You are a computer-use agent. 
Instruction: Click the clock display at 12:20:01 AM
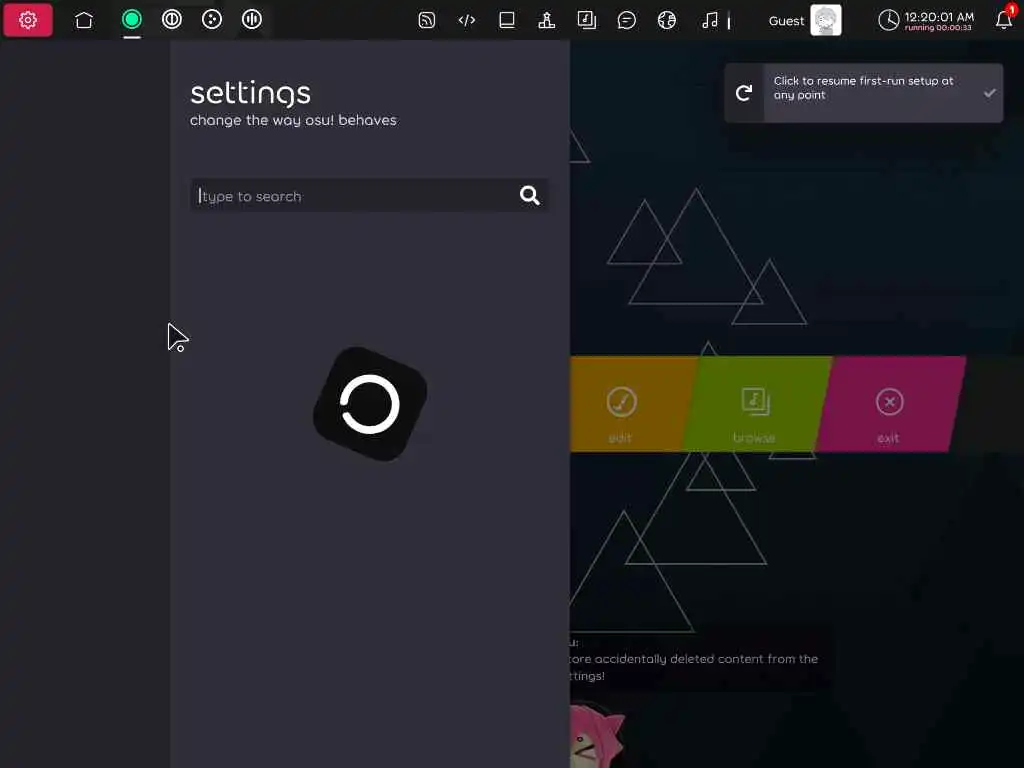tap(926, 20)
